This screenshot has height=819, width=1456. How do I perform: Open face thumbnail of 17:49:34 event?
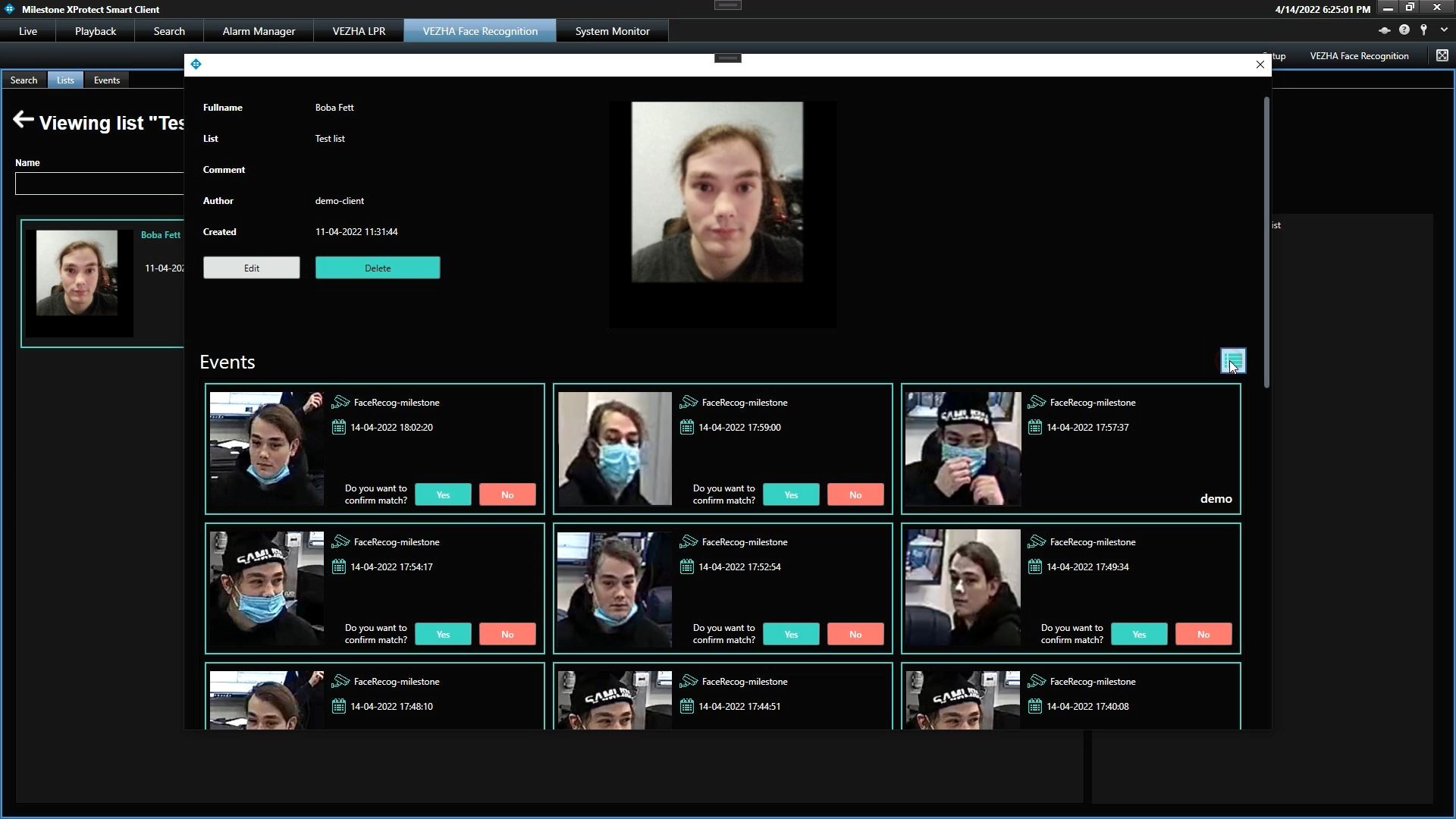tap(963, 588)
